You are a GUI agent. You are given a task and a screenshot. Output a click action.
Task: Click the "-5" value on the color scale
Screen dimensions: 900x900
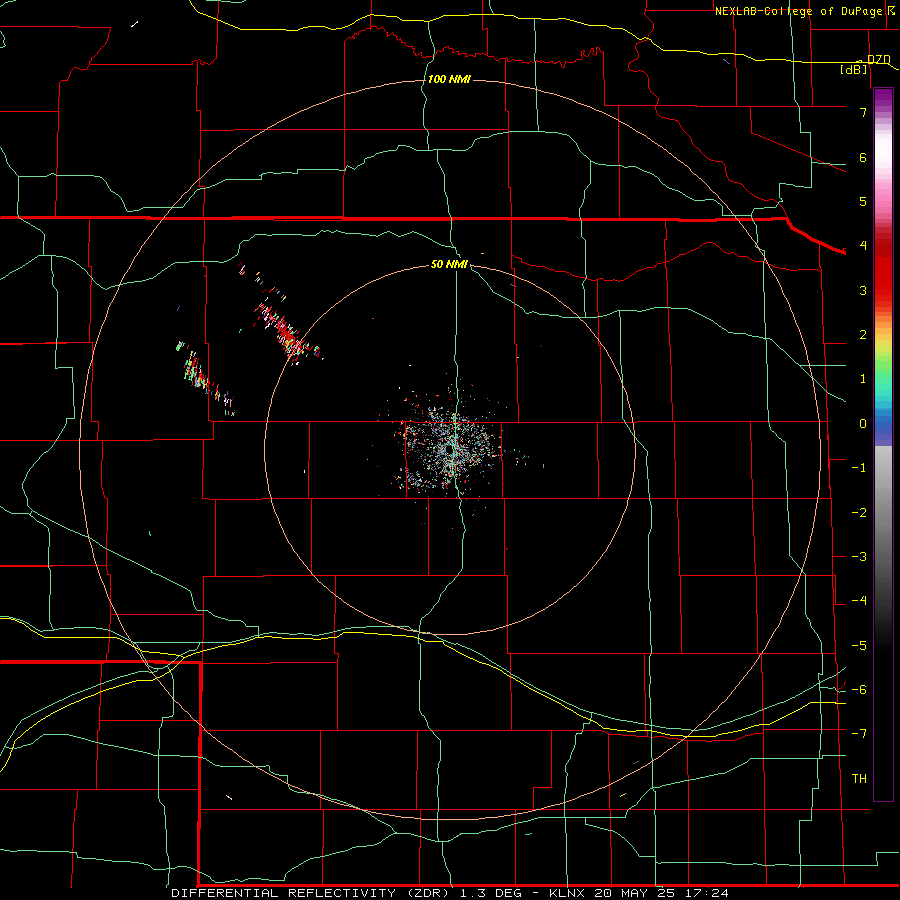pyautogui.click(x=859, y=646)
